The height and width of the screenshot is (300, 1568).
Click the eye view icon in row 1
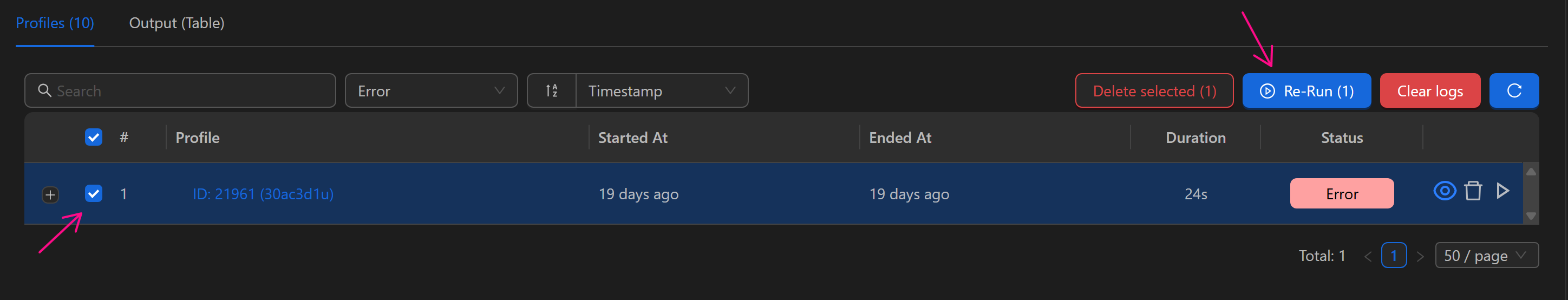pyautogui.click(x=1444, y=192)
